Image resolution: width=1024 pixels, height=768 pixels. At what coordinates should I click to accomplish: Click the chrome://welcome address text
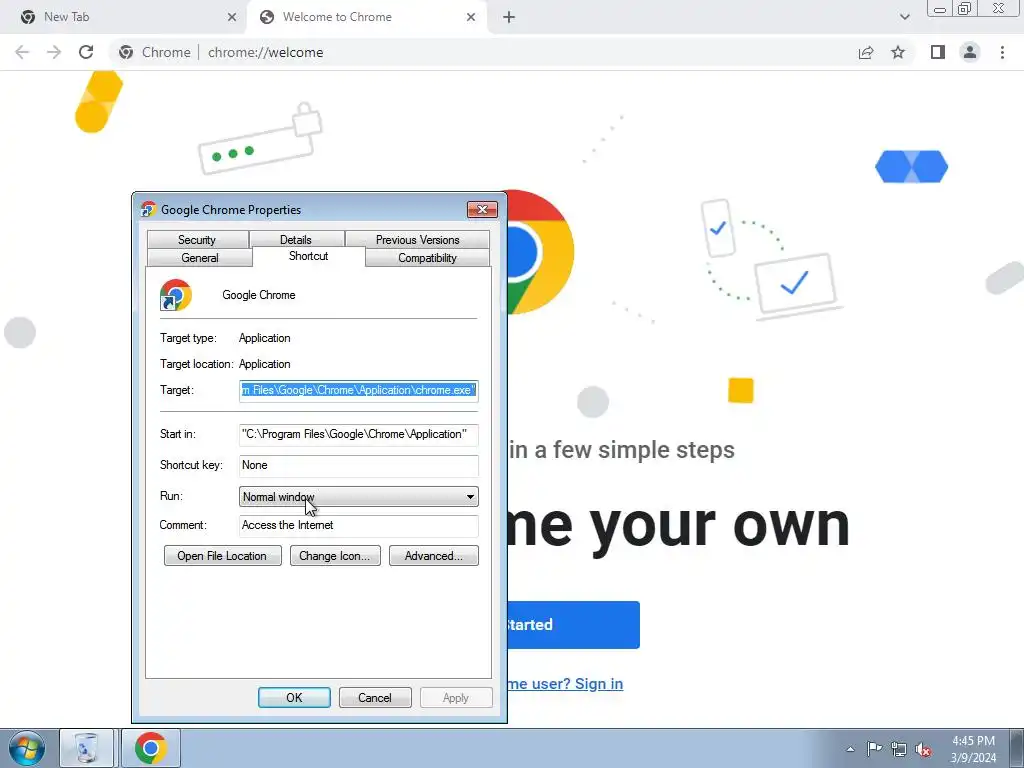coord(265,52)
